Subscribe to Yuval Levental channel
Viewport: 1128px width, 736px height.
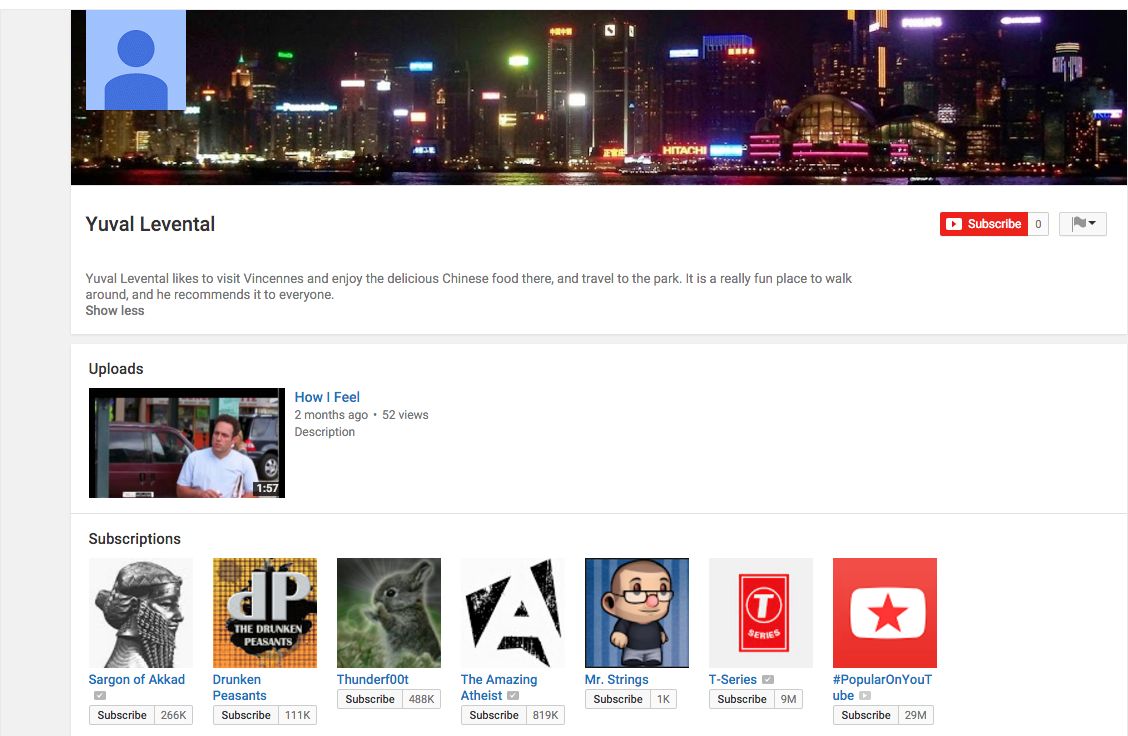tap(983, 224)
